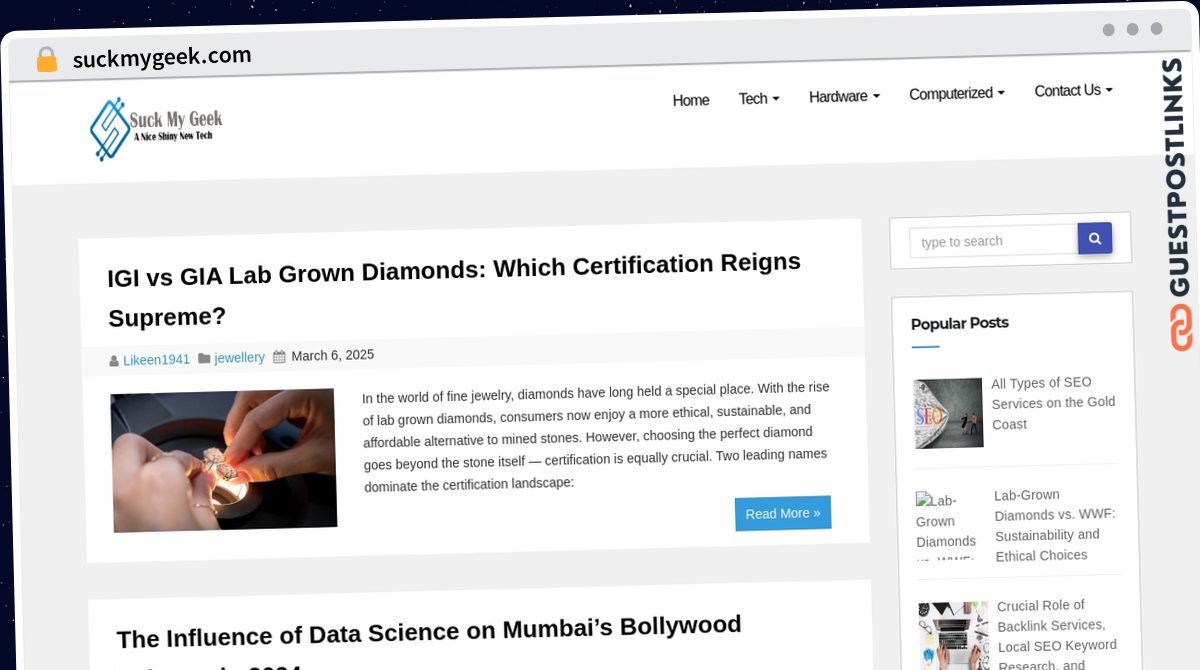Click the suckmygeek.com address text
Image resolution: width=1200 pixels, height=670 pixels.
click(162, 57)
